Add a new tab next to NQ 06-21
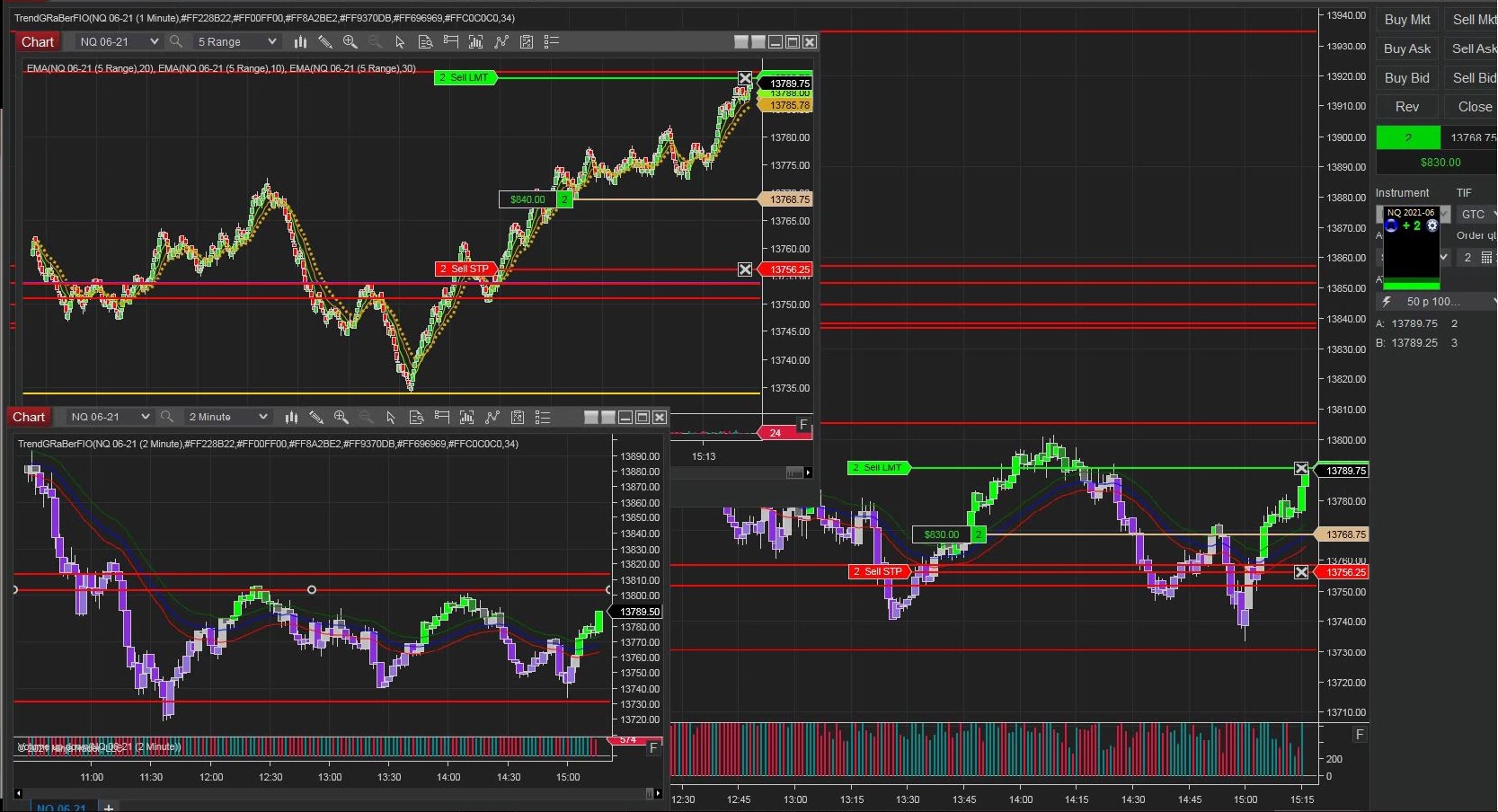 pyautogui.click(x=109, y=807)
